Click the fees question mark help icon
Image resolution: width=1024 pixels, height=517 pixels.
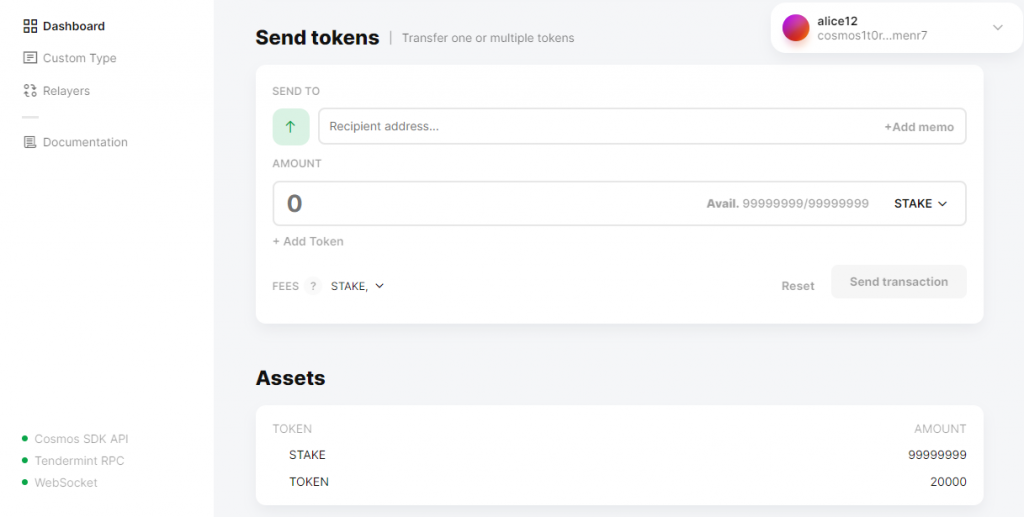313,286
